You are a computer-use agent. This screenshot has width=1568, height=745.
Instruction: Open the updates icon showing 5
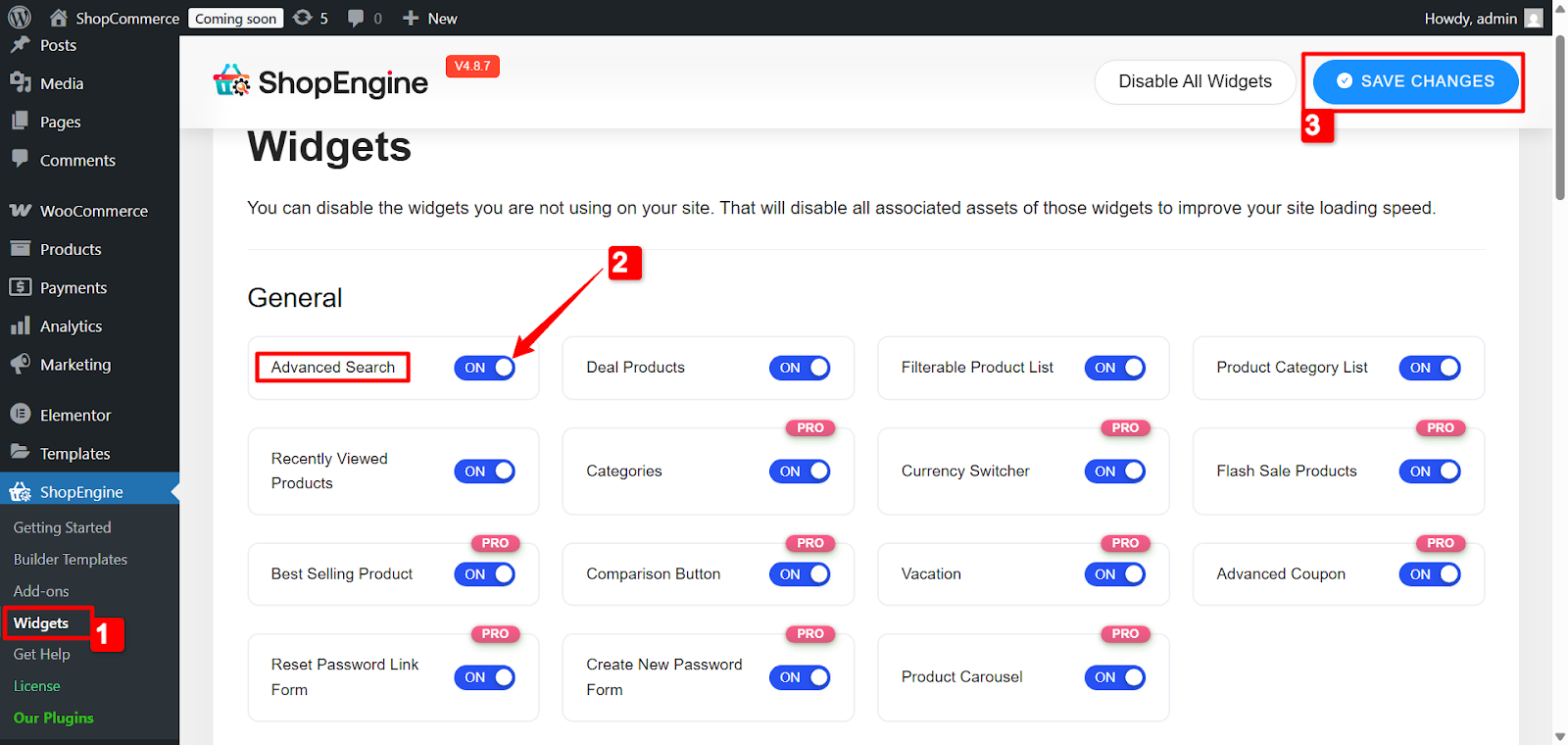click(x=303, y=18)
